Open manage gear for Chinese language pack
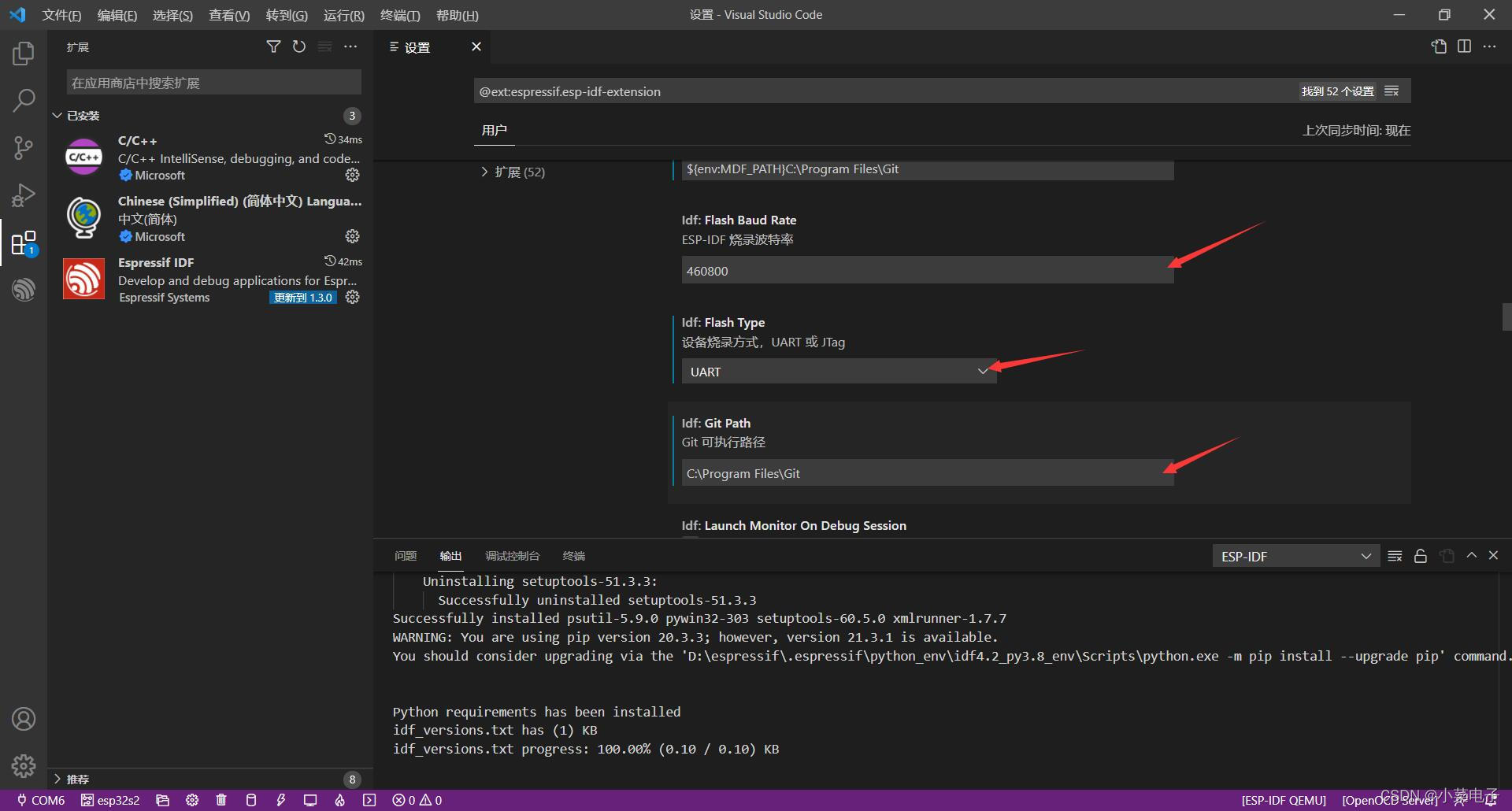1512x811 pixels. (353, 236)
